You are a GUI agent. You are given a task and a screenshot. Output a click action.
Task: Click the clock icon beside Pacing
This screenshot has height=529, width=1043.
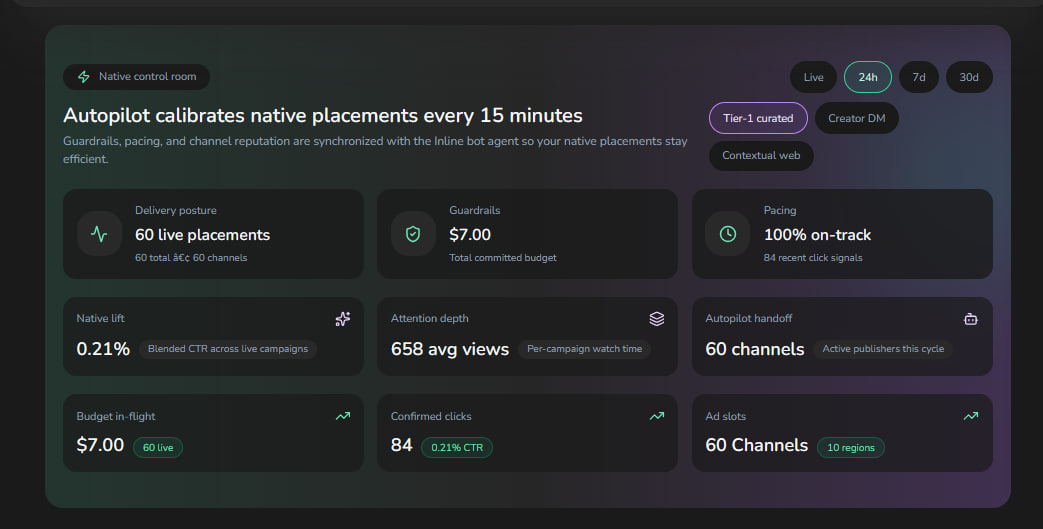point(728,234)
